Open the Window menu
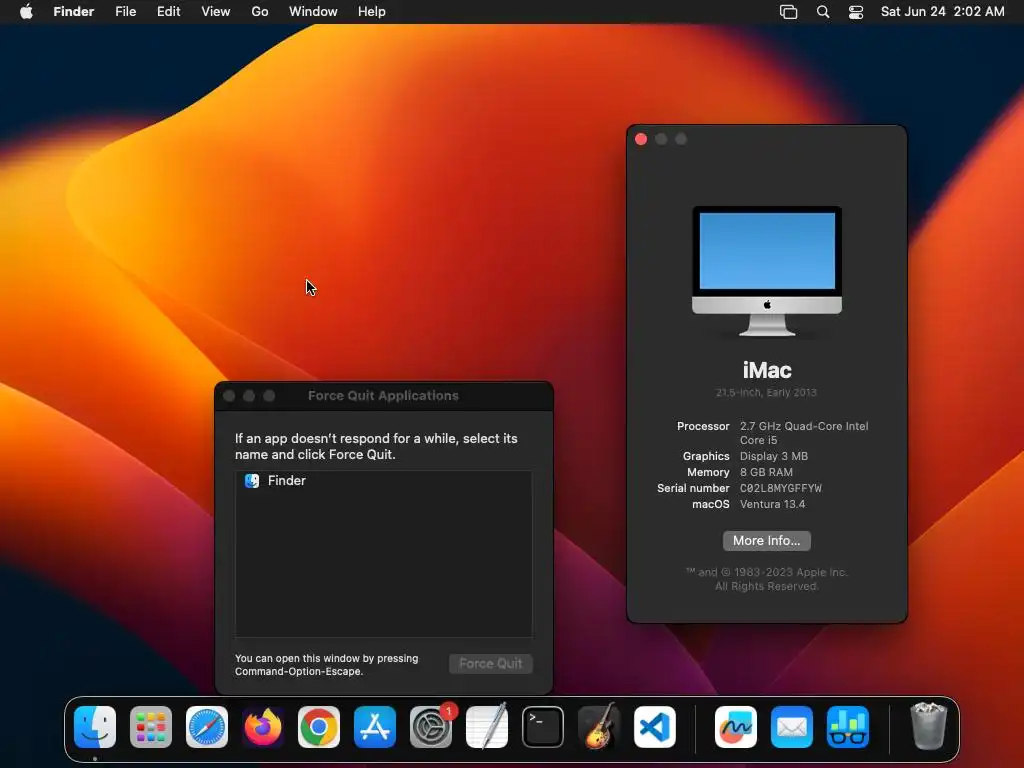The width and height of the screenshot is (1024, 768). (313, 12)
